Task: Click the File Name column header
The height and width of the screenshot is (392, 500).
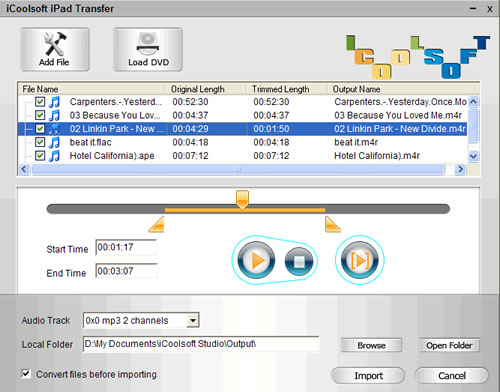Action: [x=92, y=89]
